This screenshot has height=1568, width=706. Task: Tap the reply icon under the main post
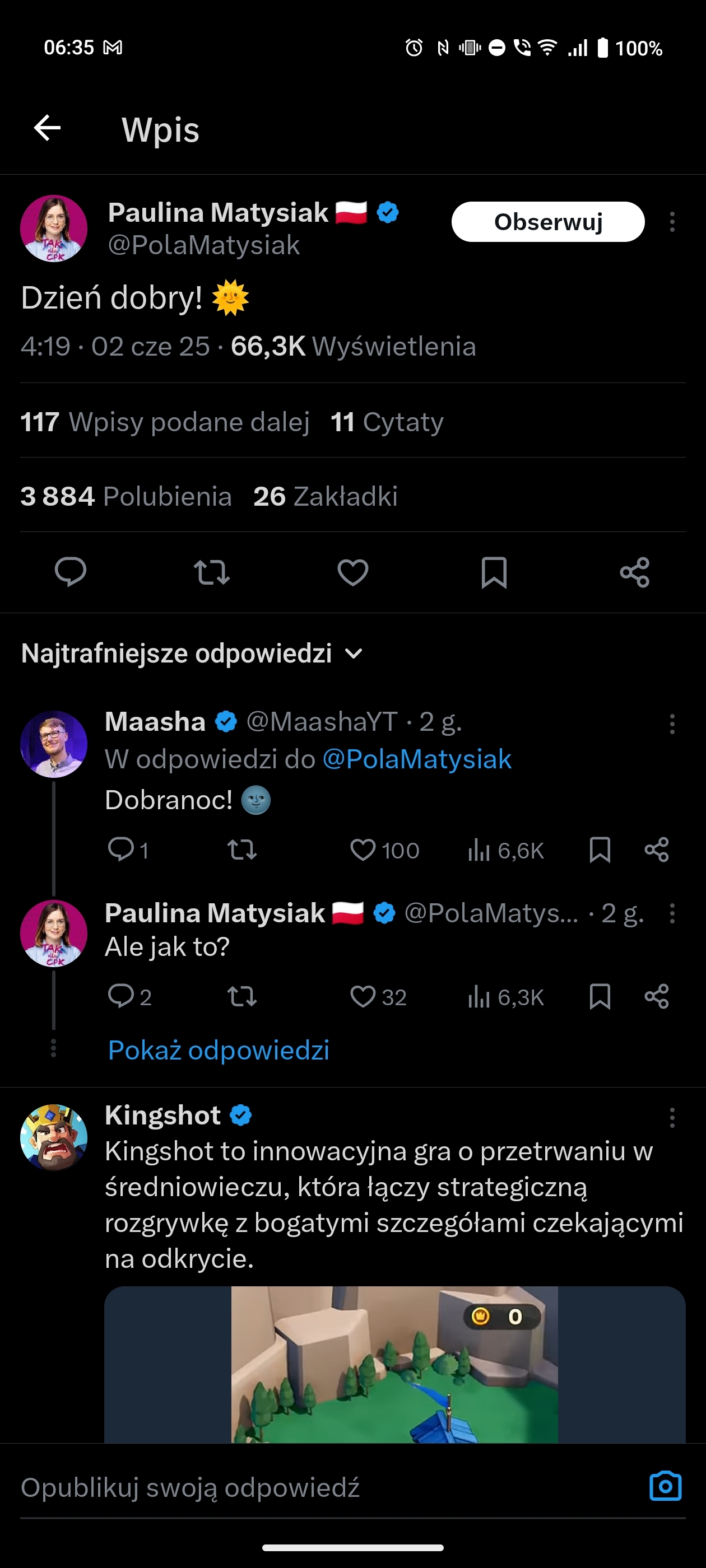pos(71,572)
